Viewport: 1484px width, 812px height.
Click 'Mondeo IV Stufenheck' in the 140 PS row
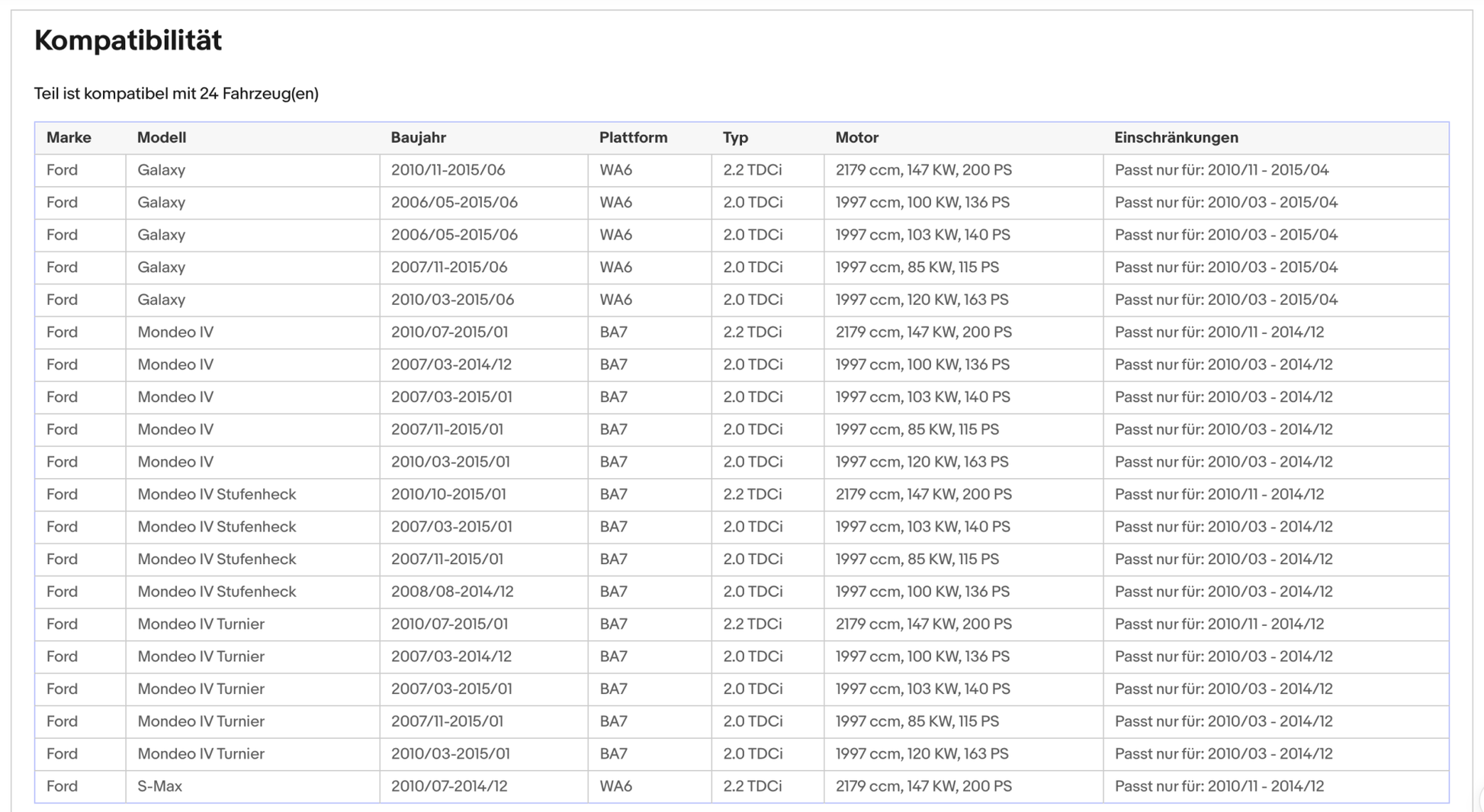click(217, 527)
